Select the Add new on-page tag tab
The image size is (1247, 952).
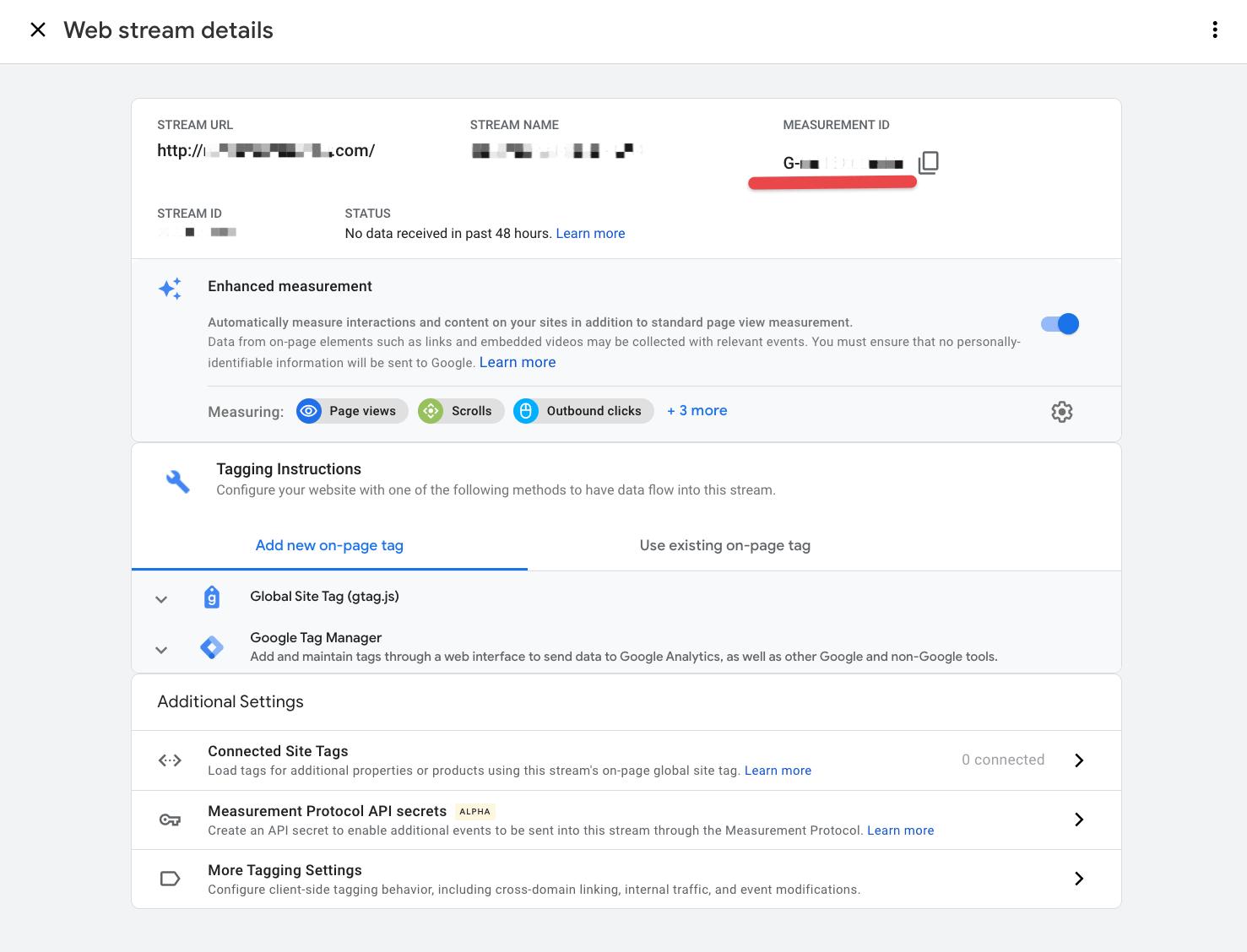tap(329, 545)
